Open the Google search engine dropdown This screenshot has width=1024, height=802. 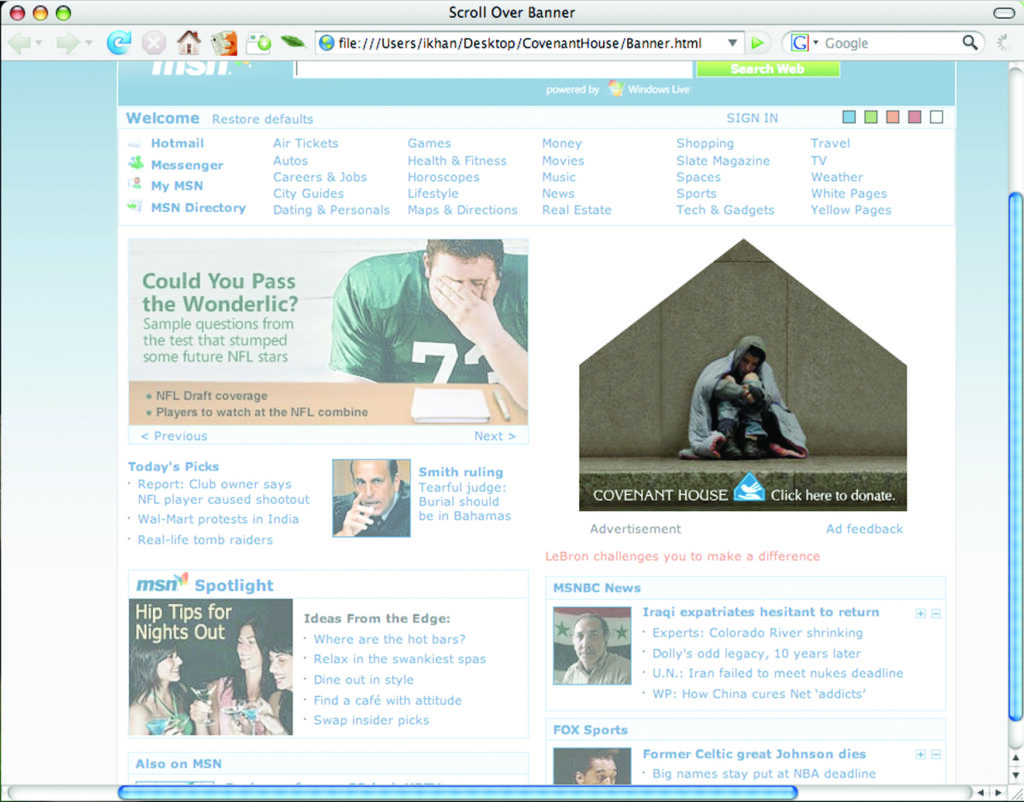click(815, 42)
